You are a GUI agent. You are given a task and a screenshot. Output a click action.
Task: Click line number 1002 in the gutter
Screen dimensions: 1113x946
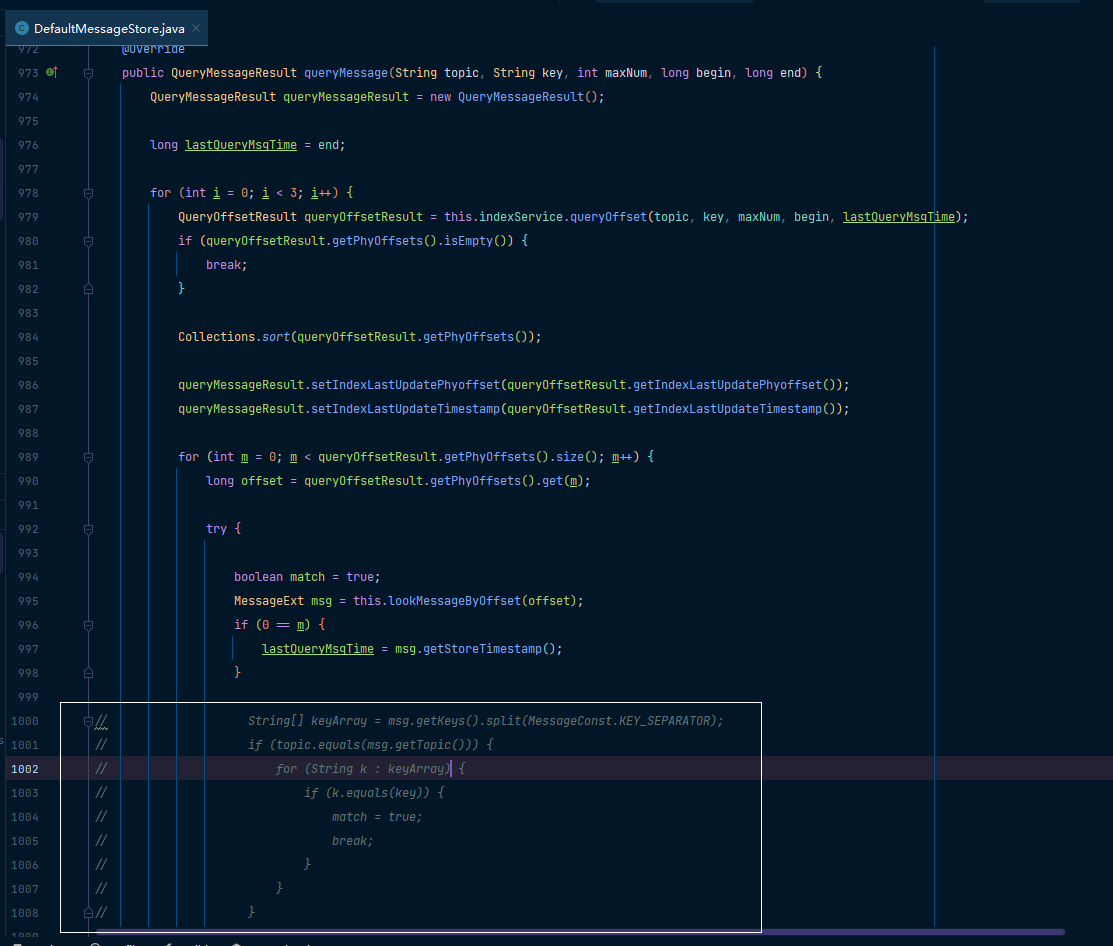pos(25,769)
